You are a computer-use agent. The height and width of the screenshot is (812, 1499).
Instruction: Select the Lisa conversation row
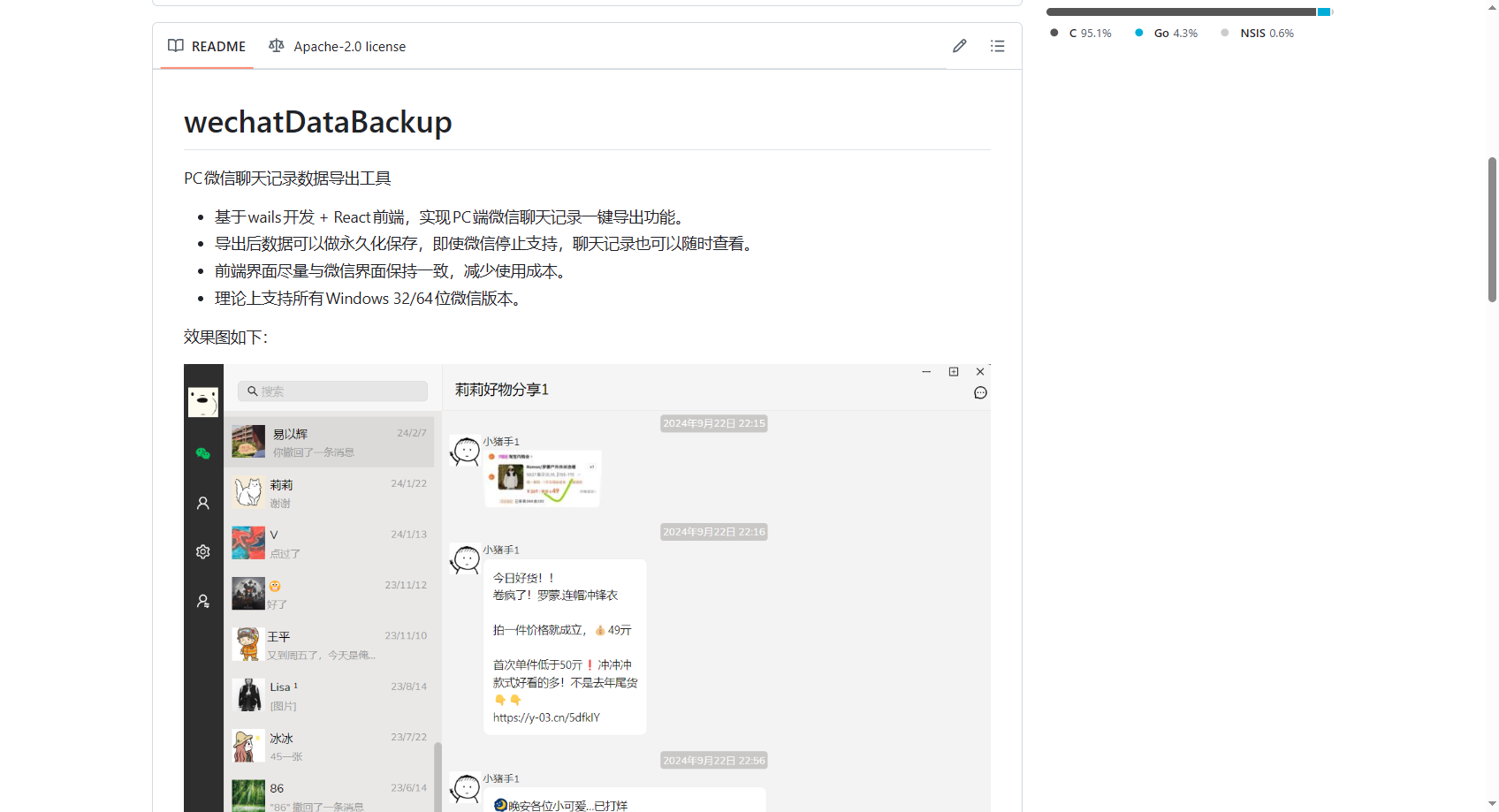point(329,695)
